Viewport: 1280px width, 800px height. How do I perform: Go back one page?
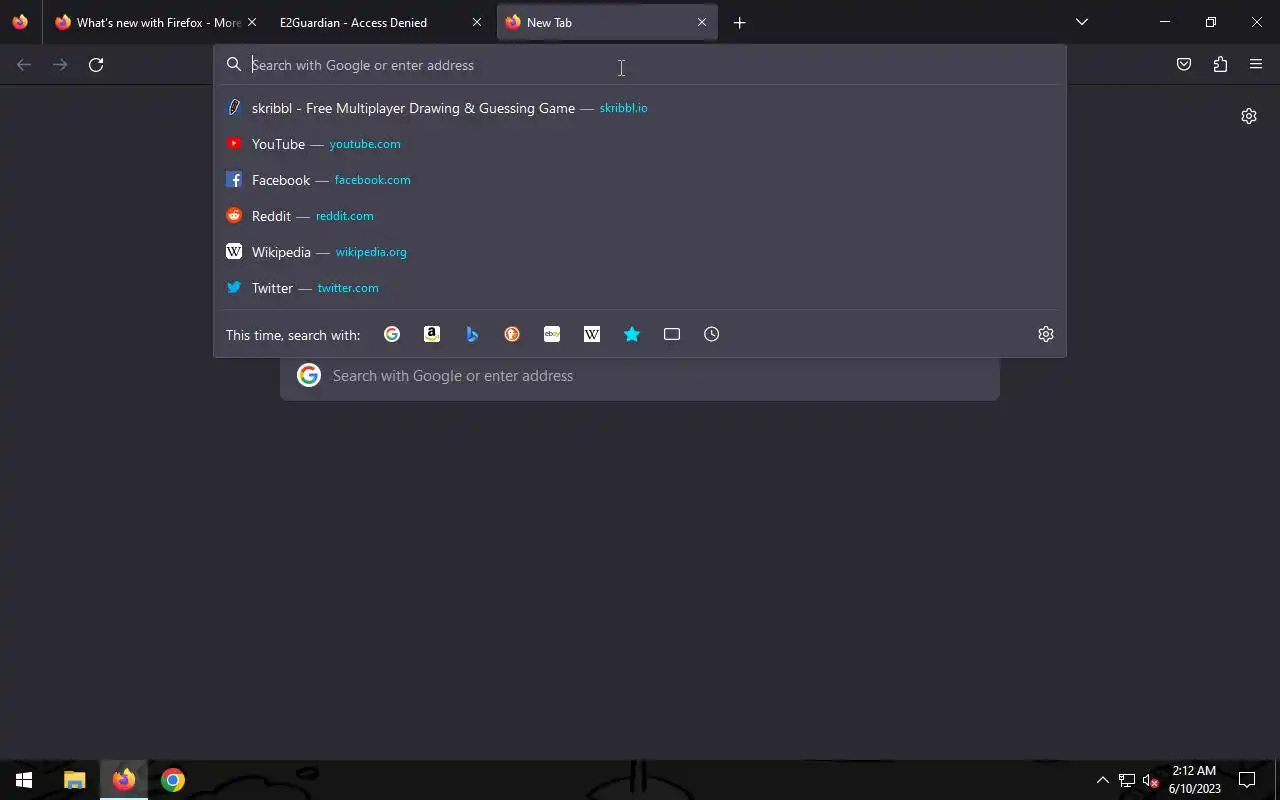tap(24, 64)
